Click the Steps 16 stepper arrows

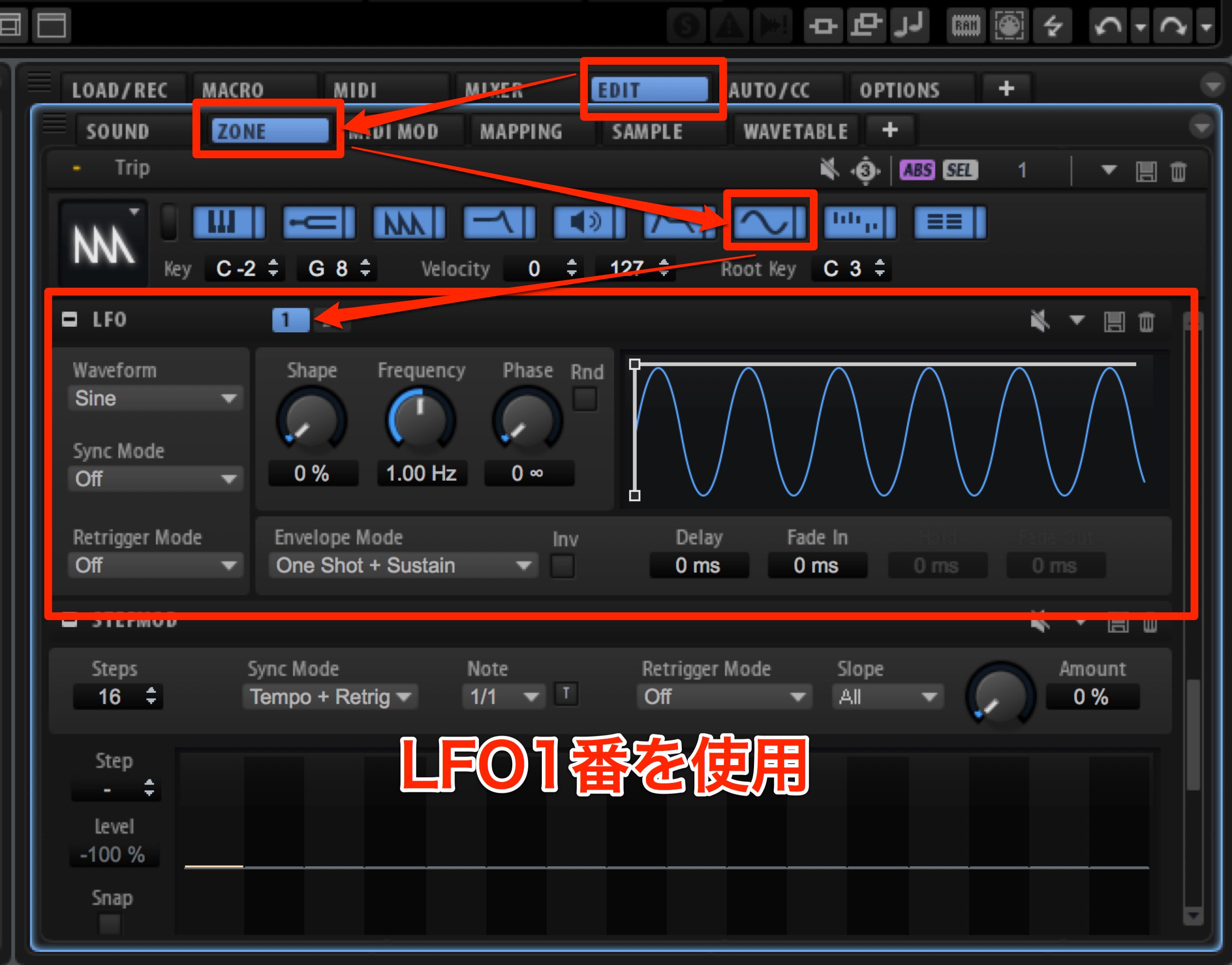point(150,696)
